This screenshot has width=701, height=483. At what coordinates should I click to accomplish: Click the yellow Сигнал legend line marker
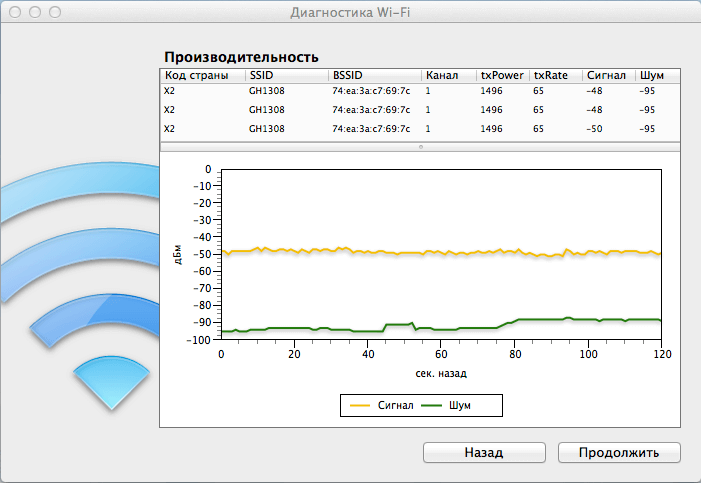click(x=357, y=405)
